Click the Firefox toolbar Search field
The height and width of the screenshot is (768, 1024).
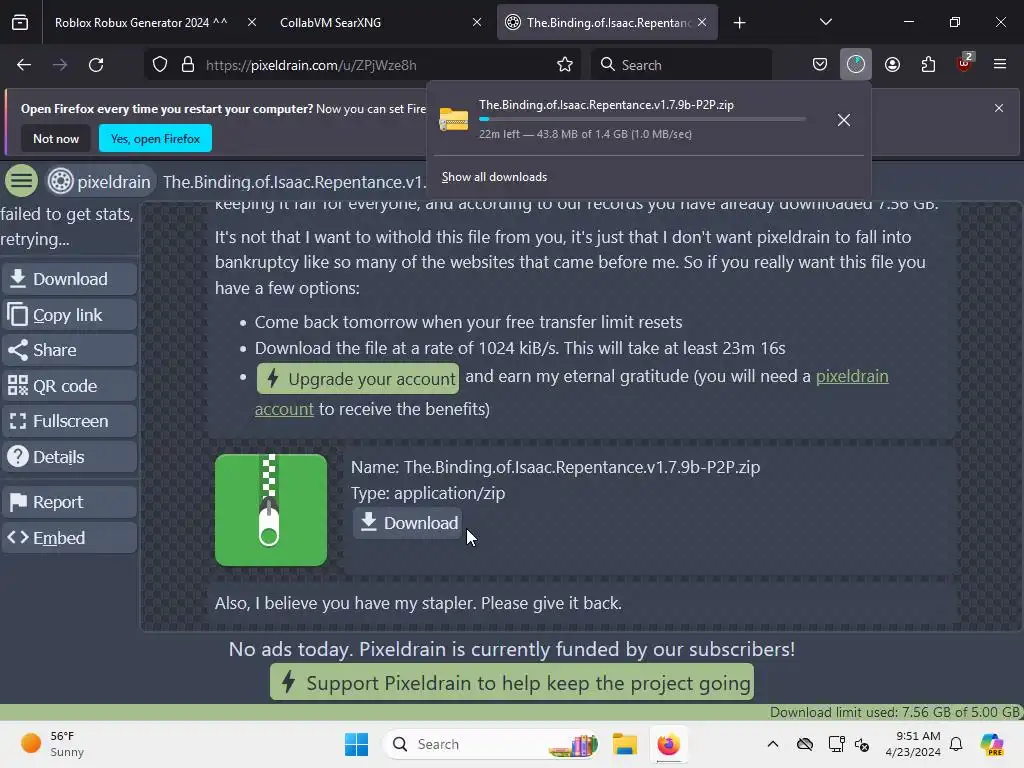coord(681,65)
